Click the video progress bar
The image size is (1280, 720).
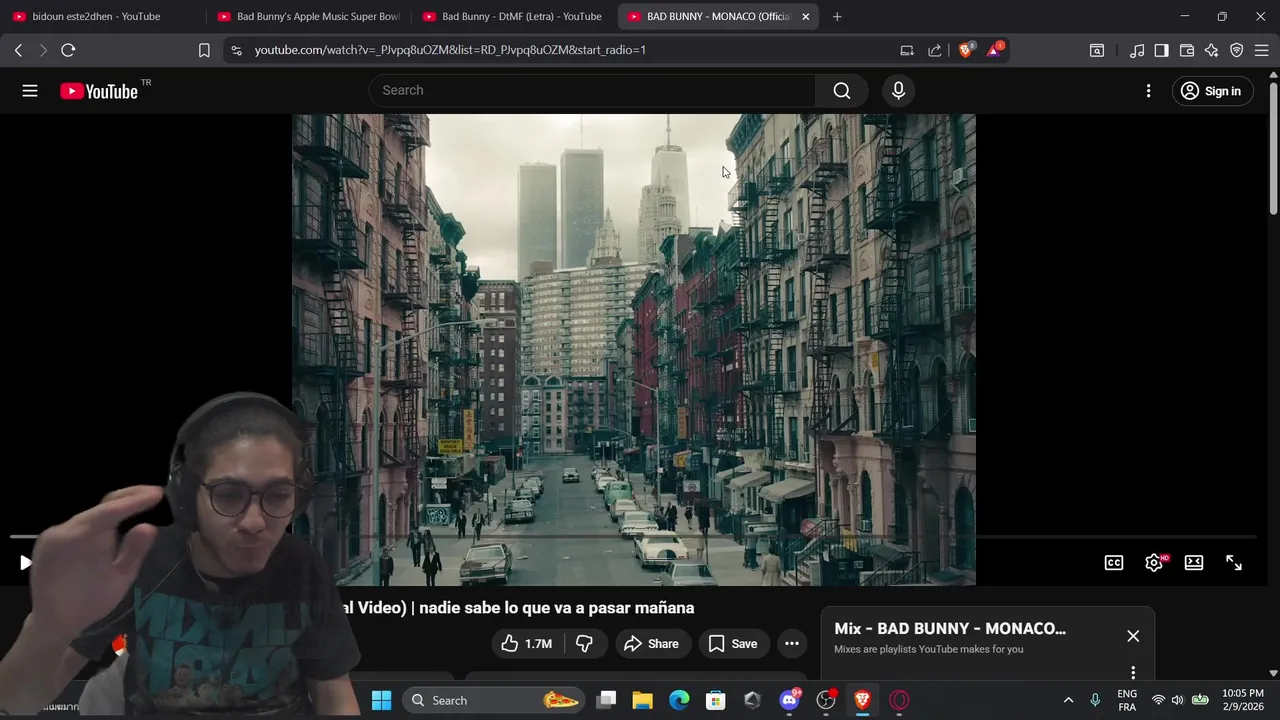633,537
